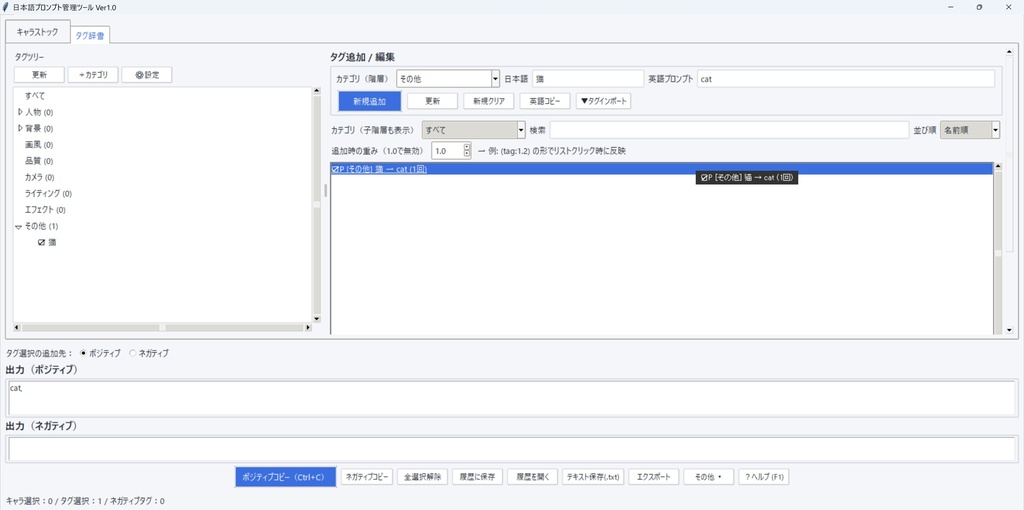This screenshot has width=1024, height=510.
Task: Click the 全選択解除 button
Action: pos(422,477)
